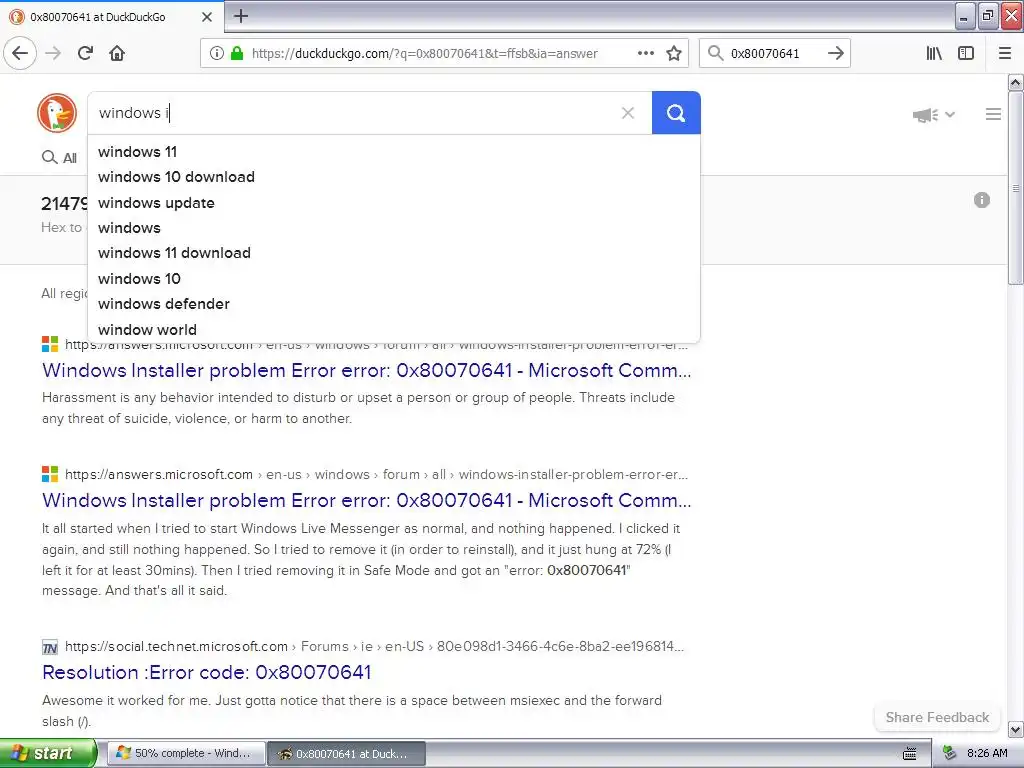Click the taskbar clock showing 8:26 AM

pos(987,753)
